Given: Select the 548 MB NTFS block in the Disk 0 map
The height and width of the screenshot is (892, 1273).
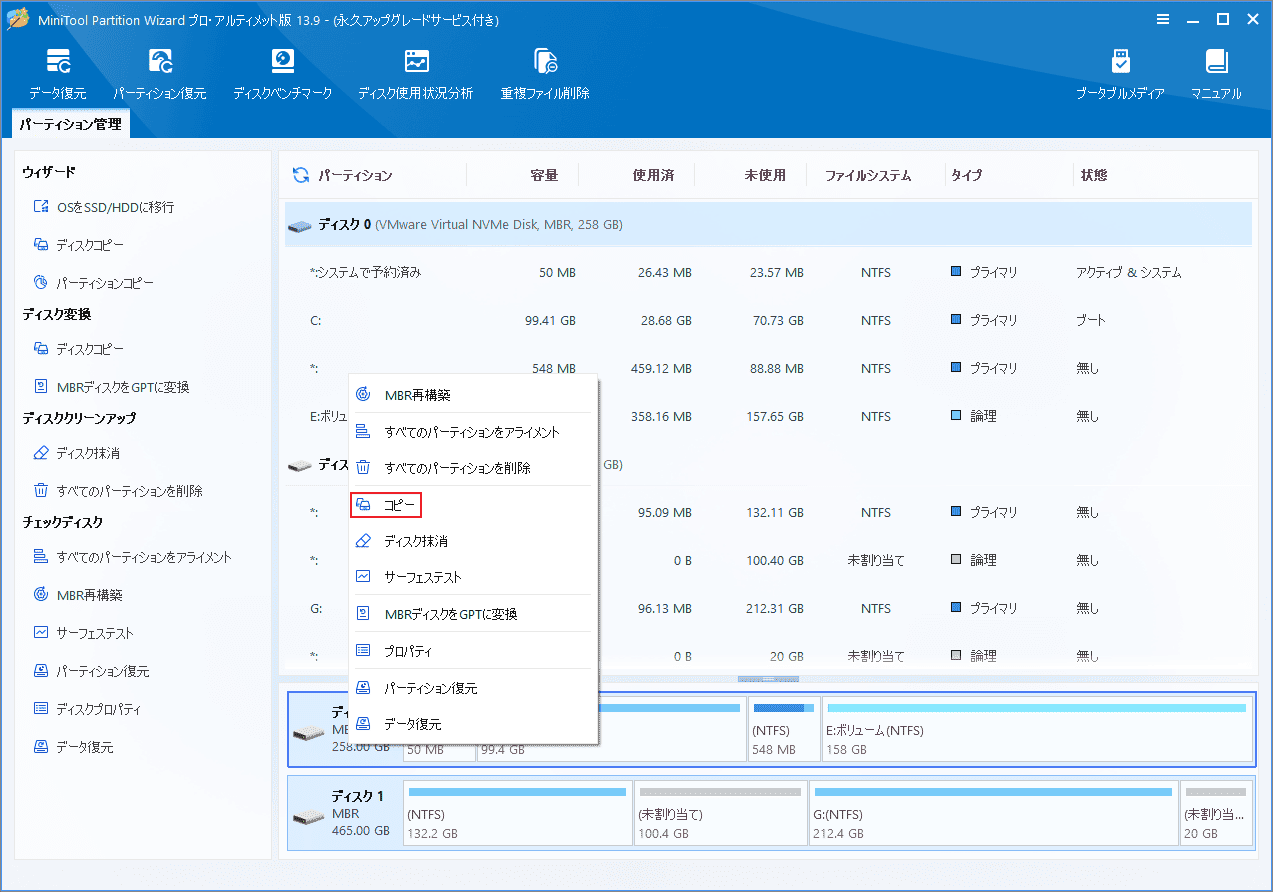Looking at the screenshot, I should [784, 729].
